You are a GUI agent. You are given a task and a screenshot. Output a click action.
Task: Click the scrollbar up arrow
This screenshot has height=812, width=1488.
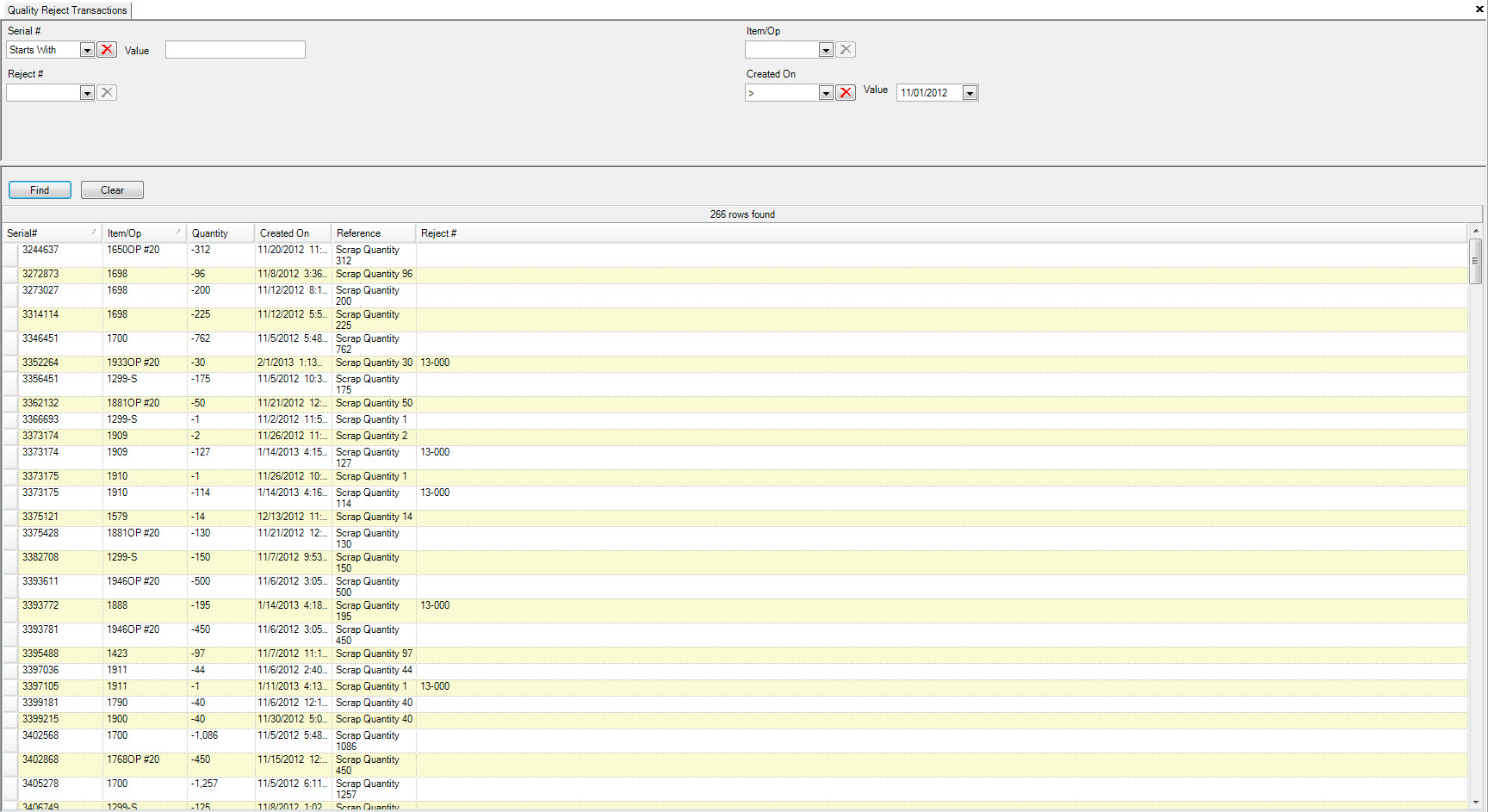click(1476, 232)
